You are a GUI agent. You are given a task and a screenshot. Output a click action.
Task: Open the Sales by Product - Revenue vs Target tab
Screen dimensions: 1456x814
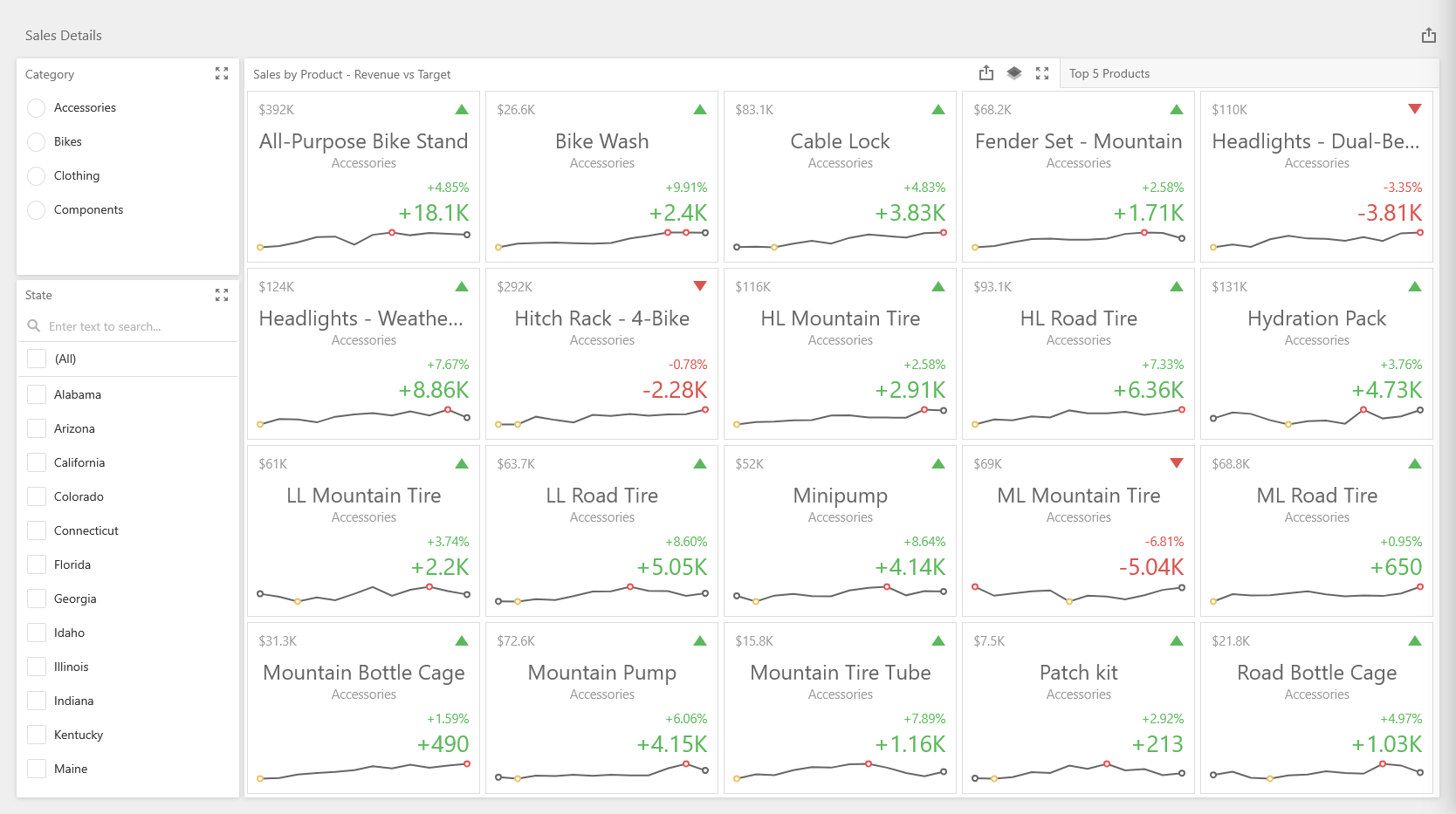(352, 74)
